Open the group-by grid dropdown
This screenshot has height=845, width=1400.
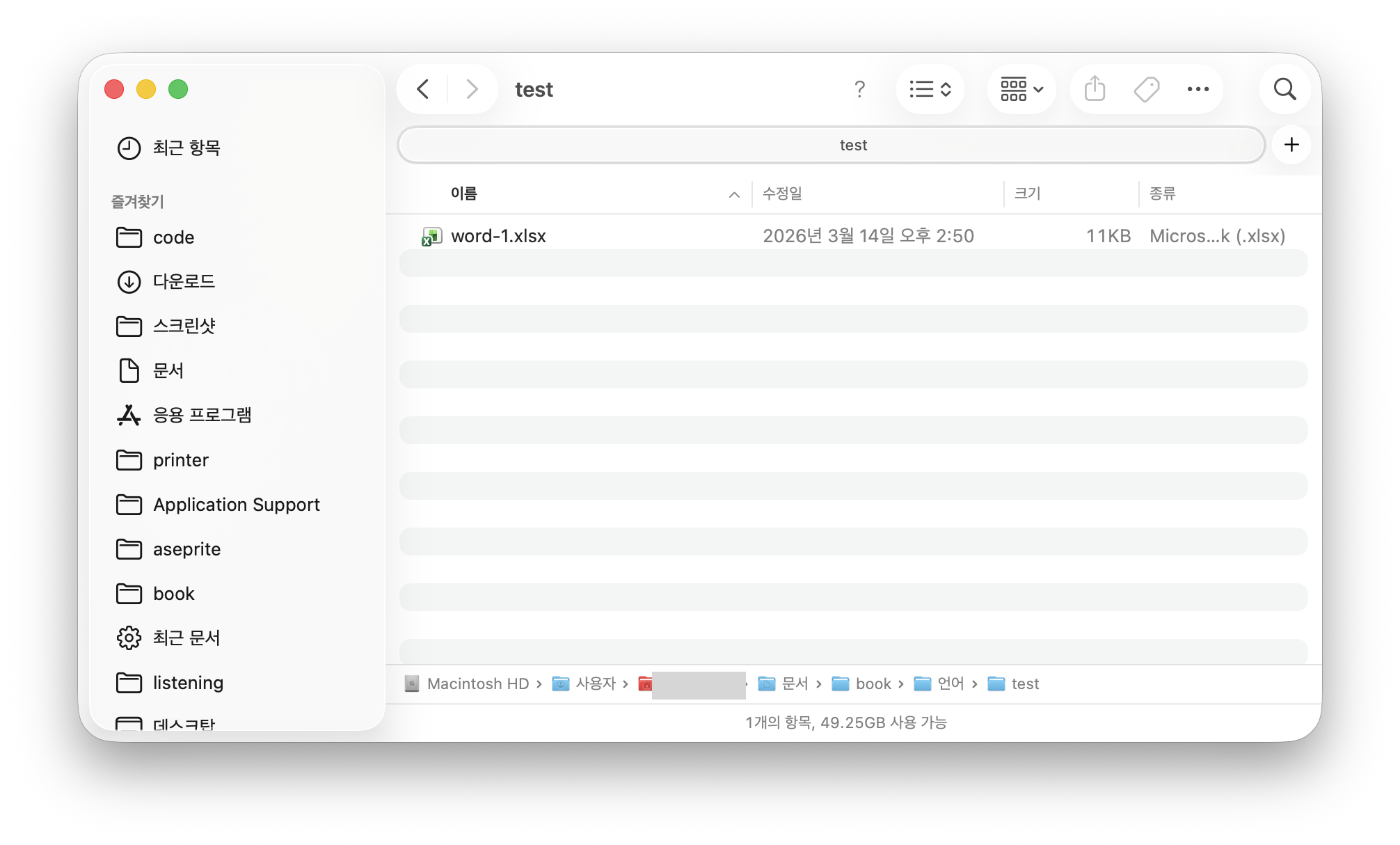[1021, 89]
